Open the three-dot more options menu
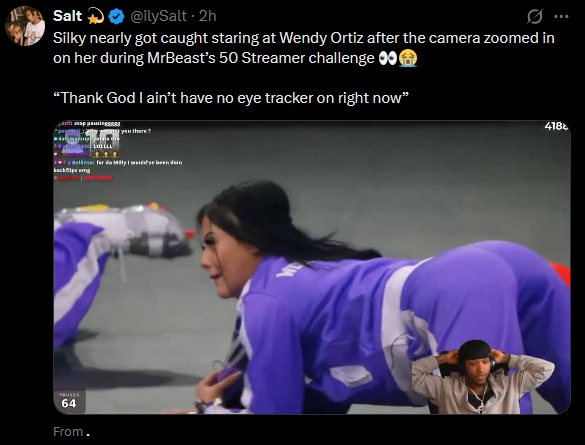 pyautogui.click(x=561, y=16)
